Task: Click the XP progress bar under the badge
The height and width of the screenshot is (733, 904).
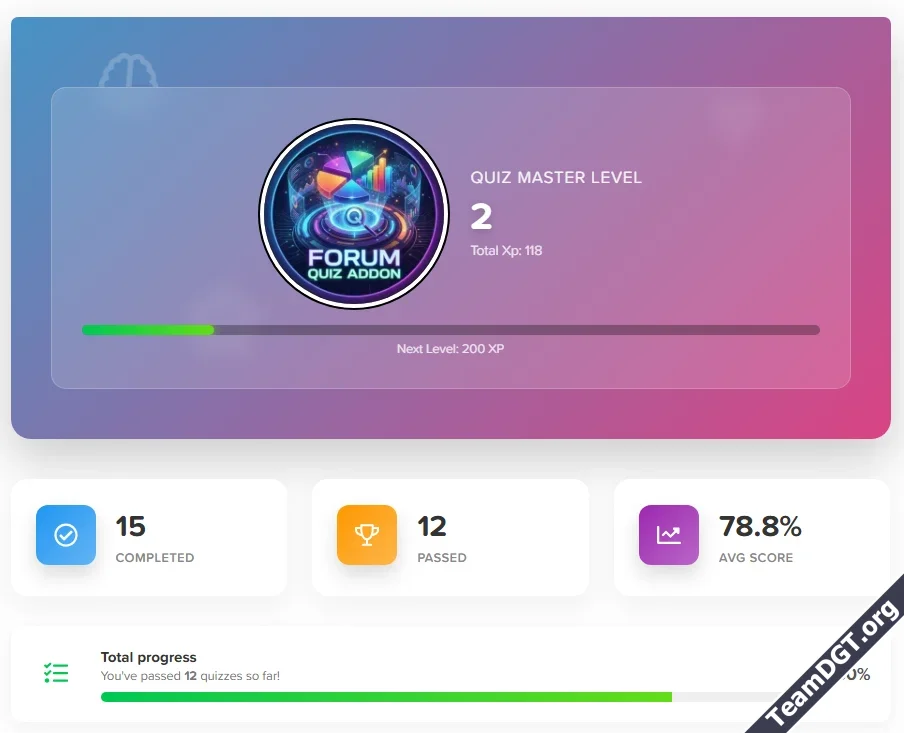Action: tap(450, 329)
